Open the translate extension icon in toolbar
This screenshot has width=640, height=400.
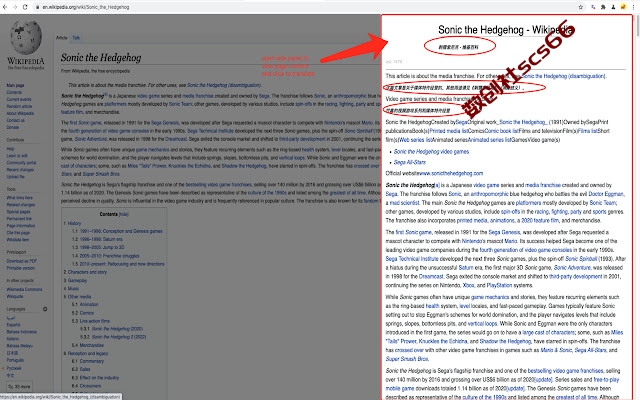593,7
